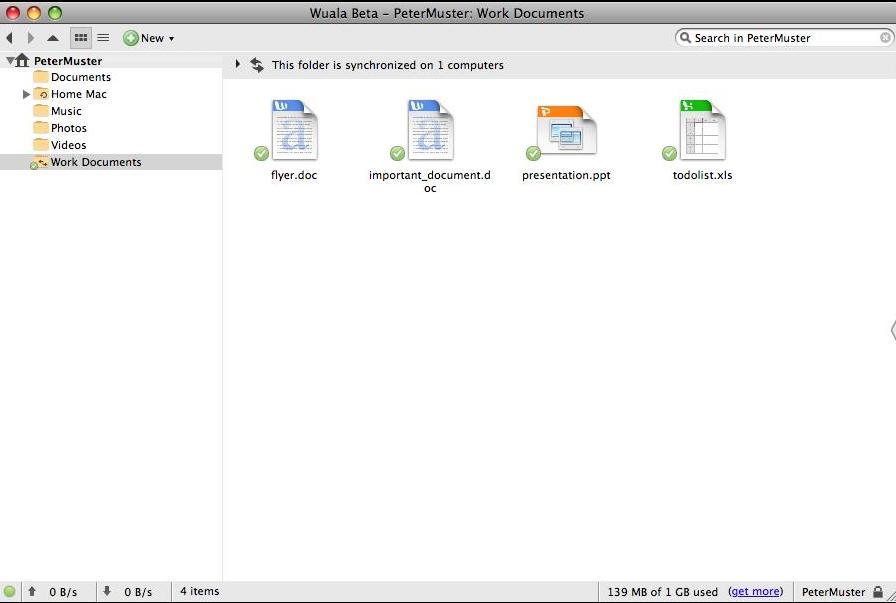Click the lock icon in the status bar

coord(878,592)
